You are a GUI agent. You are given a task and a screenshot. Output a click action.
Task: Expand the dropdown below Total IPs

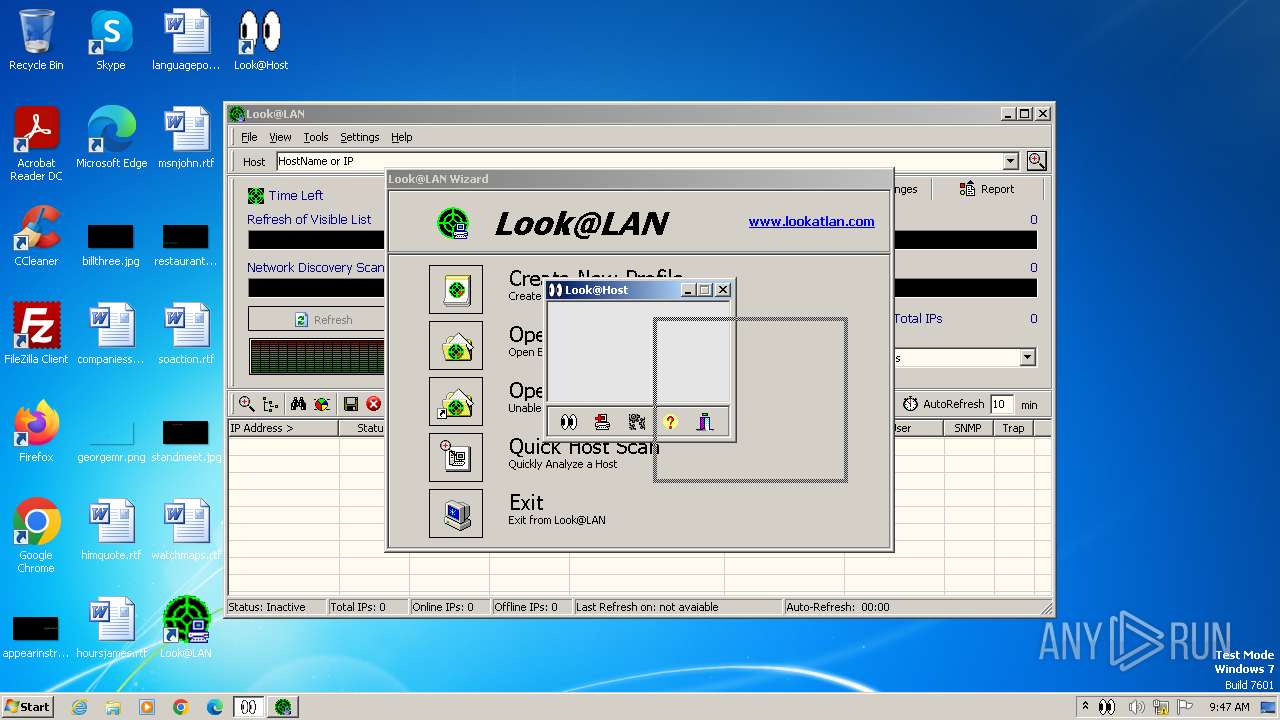[x=1027, y=357]
